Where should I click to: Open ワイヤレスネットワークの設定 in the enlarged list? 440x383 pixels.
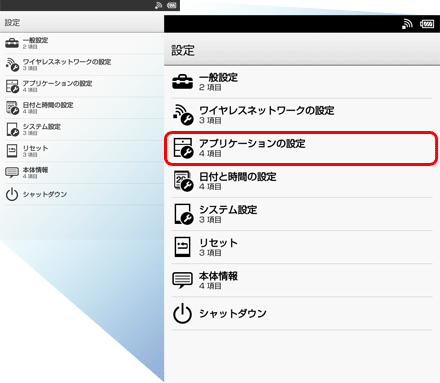(302, 115)
